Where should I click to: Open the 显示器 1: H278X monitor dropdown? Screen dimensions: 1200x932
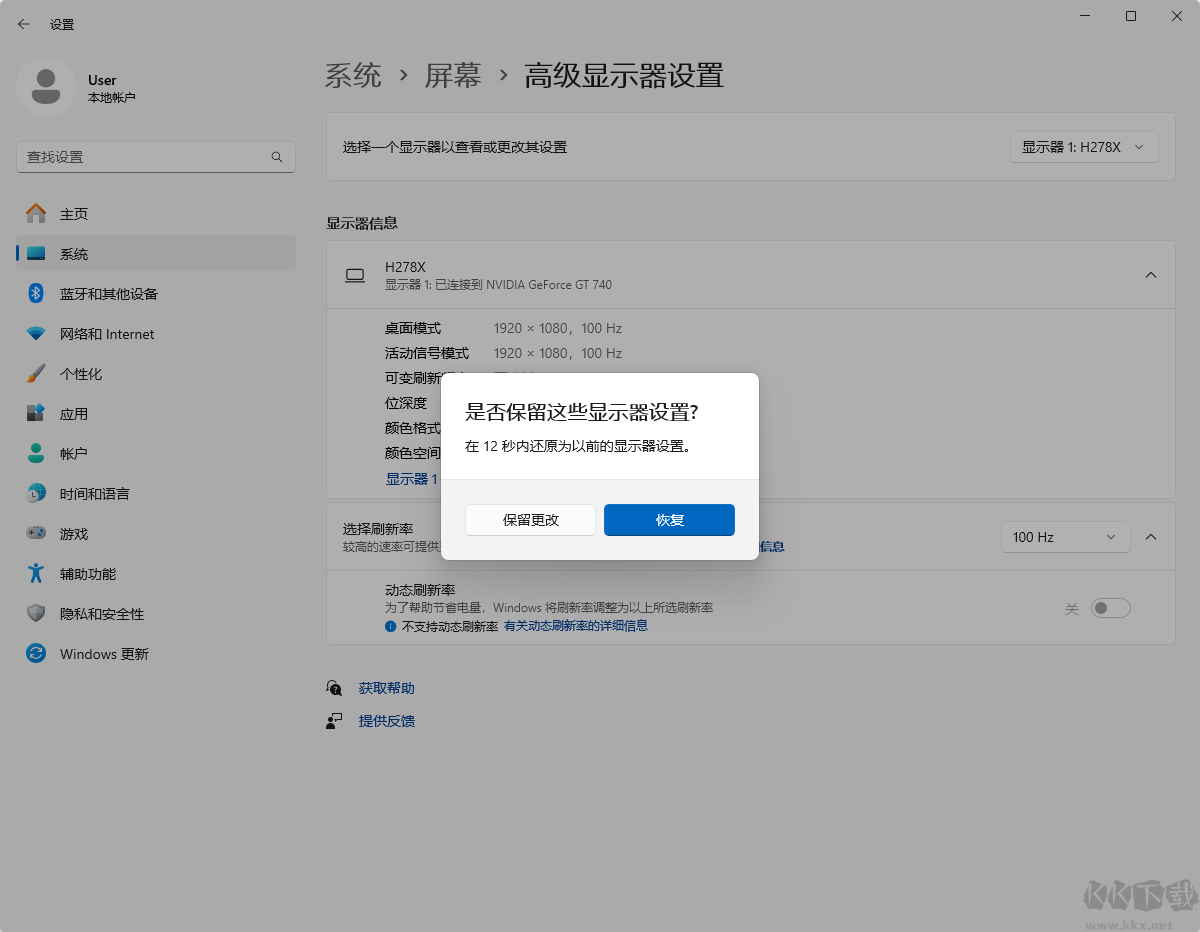point(1084,146)
